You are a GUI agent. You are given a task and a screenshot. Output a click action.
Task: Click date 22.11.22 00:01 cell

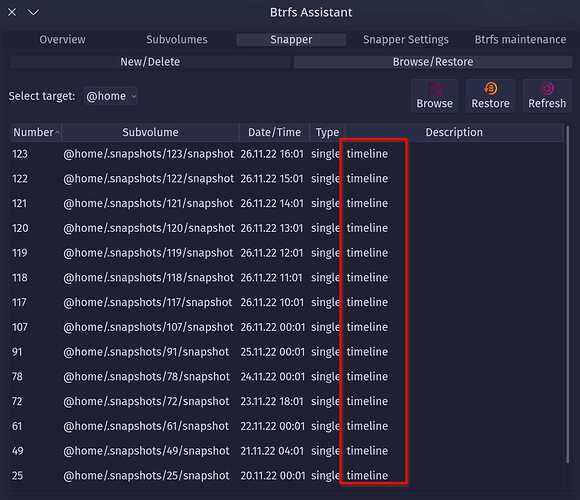(x=273, y=426)
